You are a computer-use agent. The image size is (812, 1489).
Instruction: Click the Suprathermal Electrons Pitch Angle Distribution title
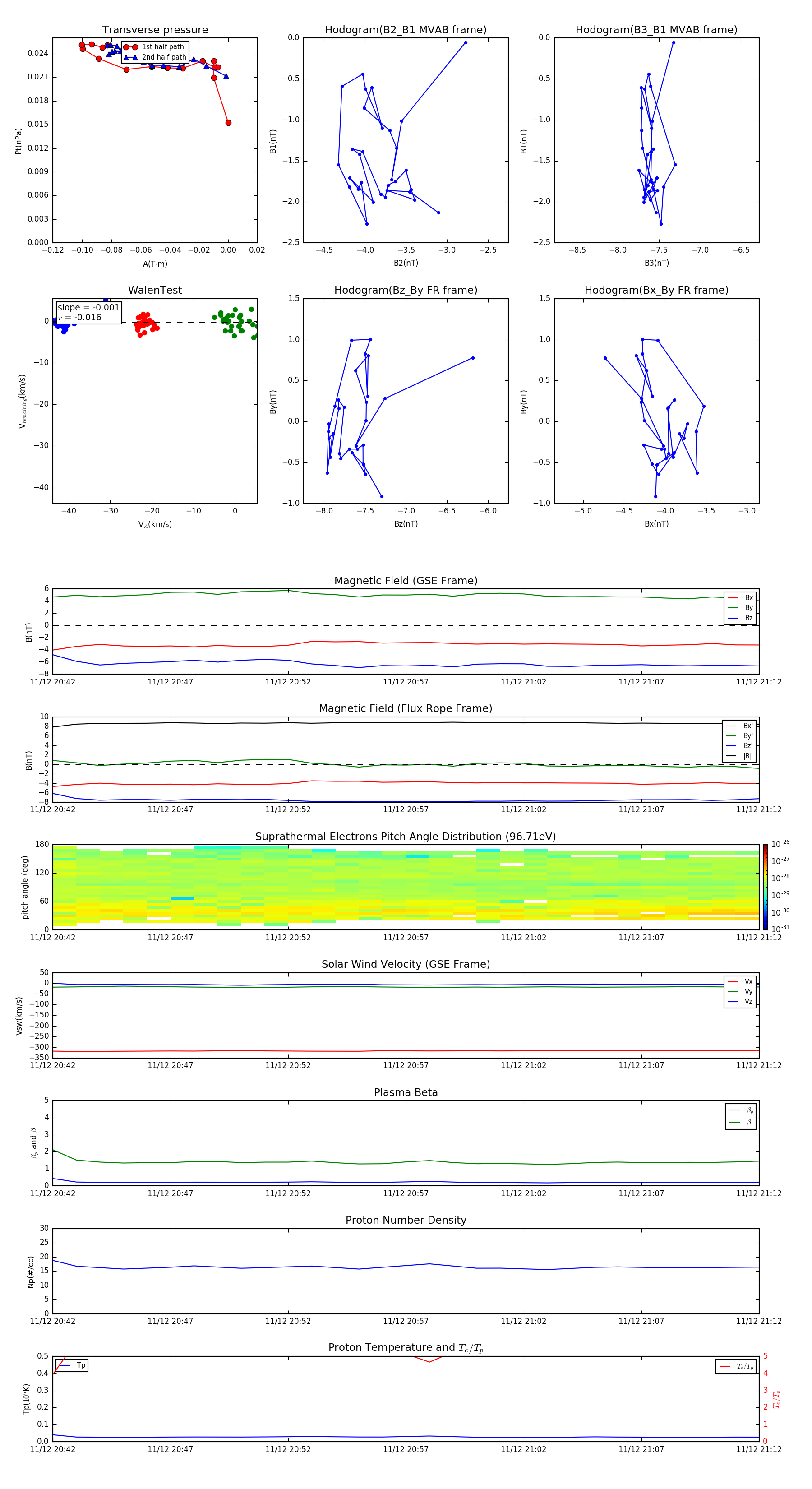click(x=406, y=837)
